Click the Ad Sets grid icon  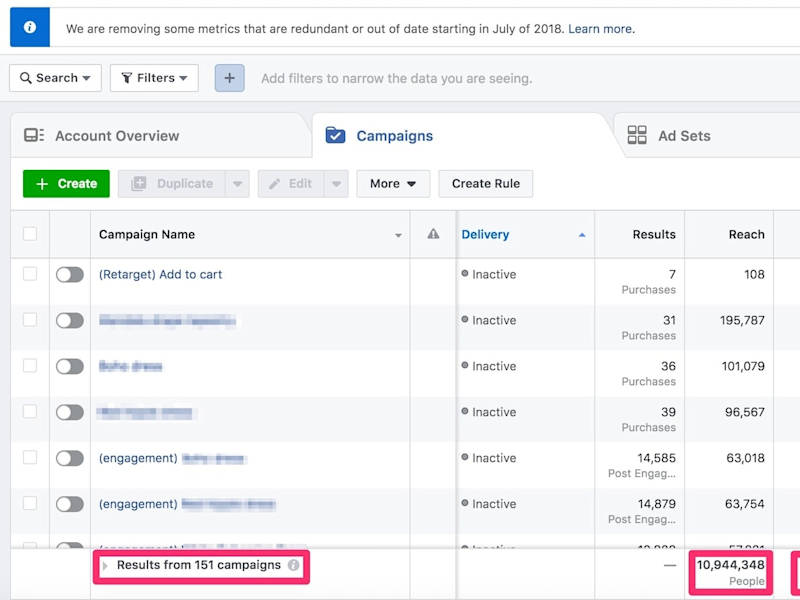coord(637,135)
